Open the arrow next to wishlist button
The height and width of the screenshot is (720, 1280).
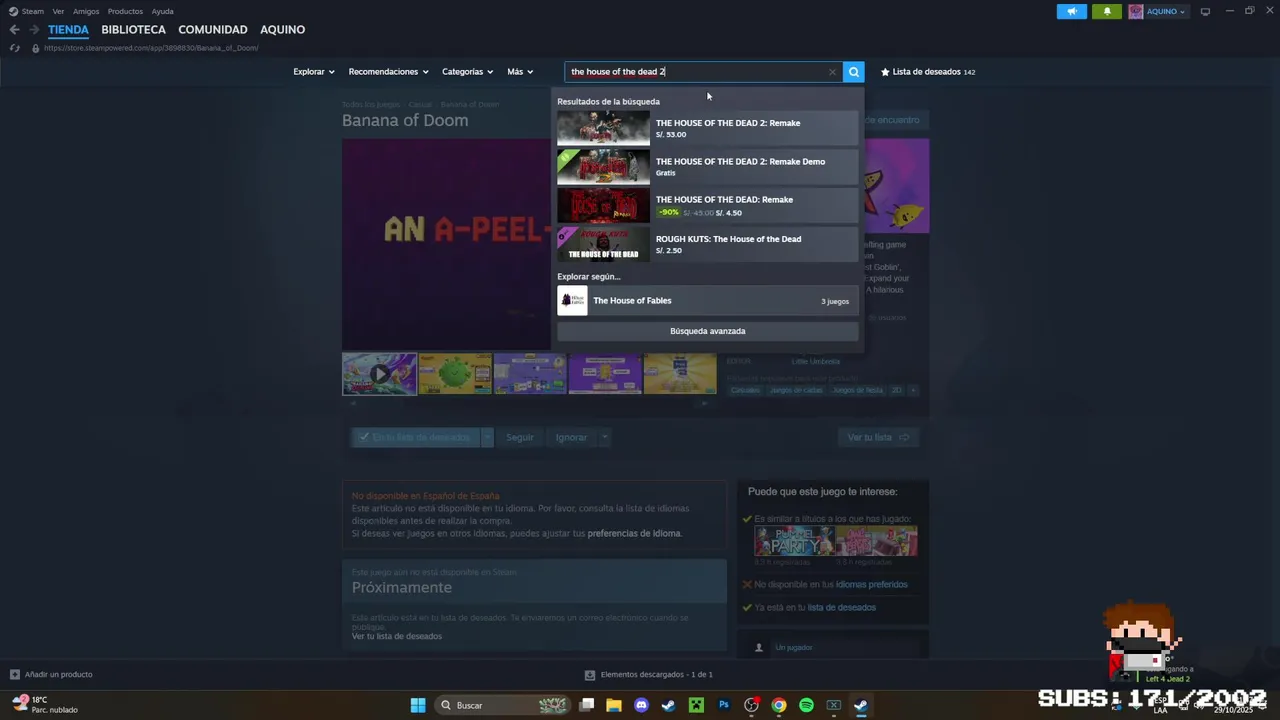(487, 437)
